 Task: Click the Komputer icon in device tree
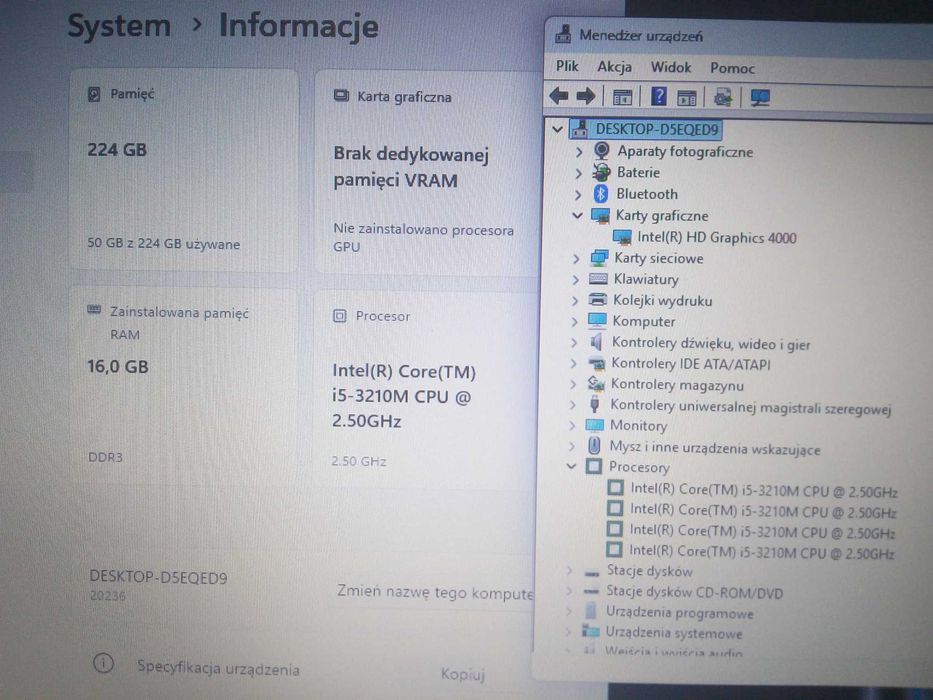point(597,321)
